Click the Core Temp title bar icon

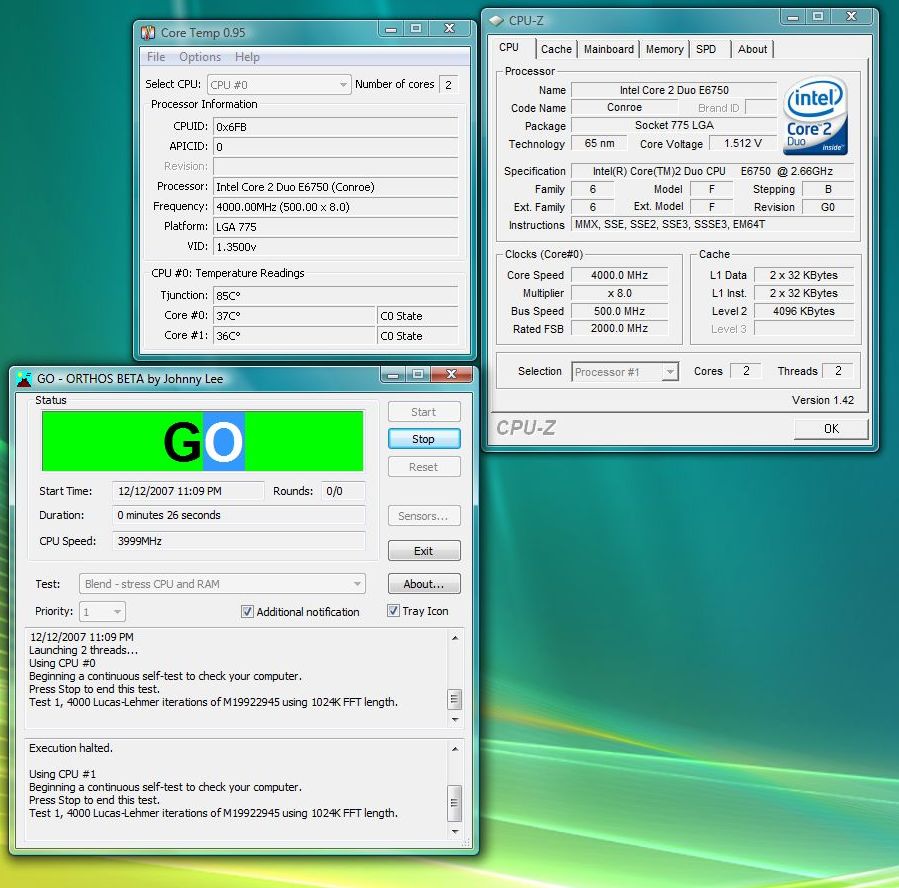point(148,33)
